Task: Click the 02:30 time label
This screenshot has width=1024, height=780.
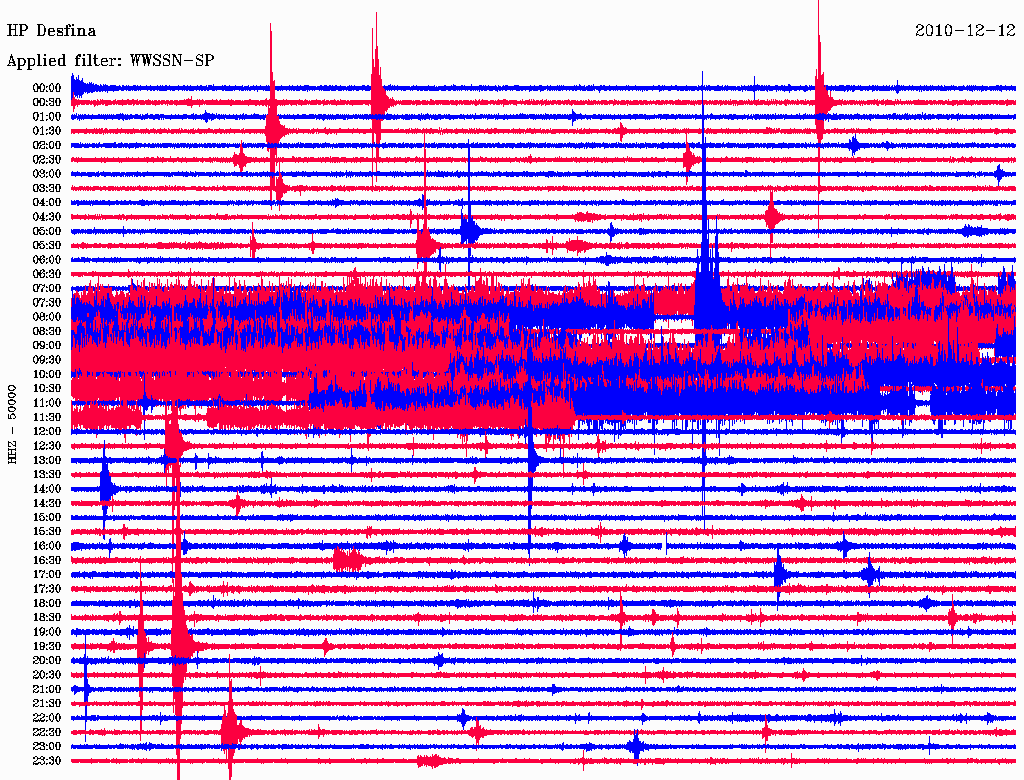Action: [x=47, y=159]
